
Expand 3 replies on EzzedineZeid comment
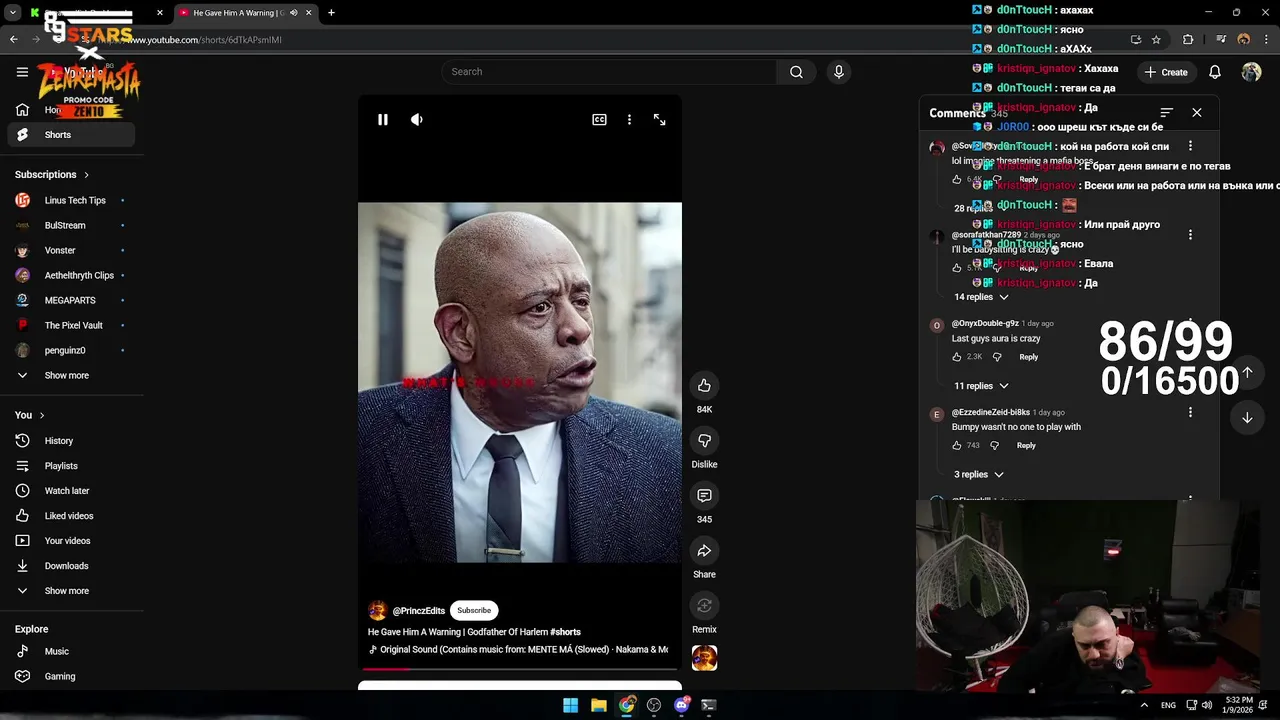(978, 475)
